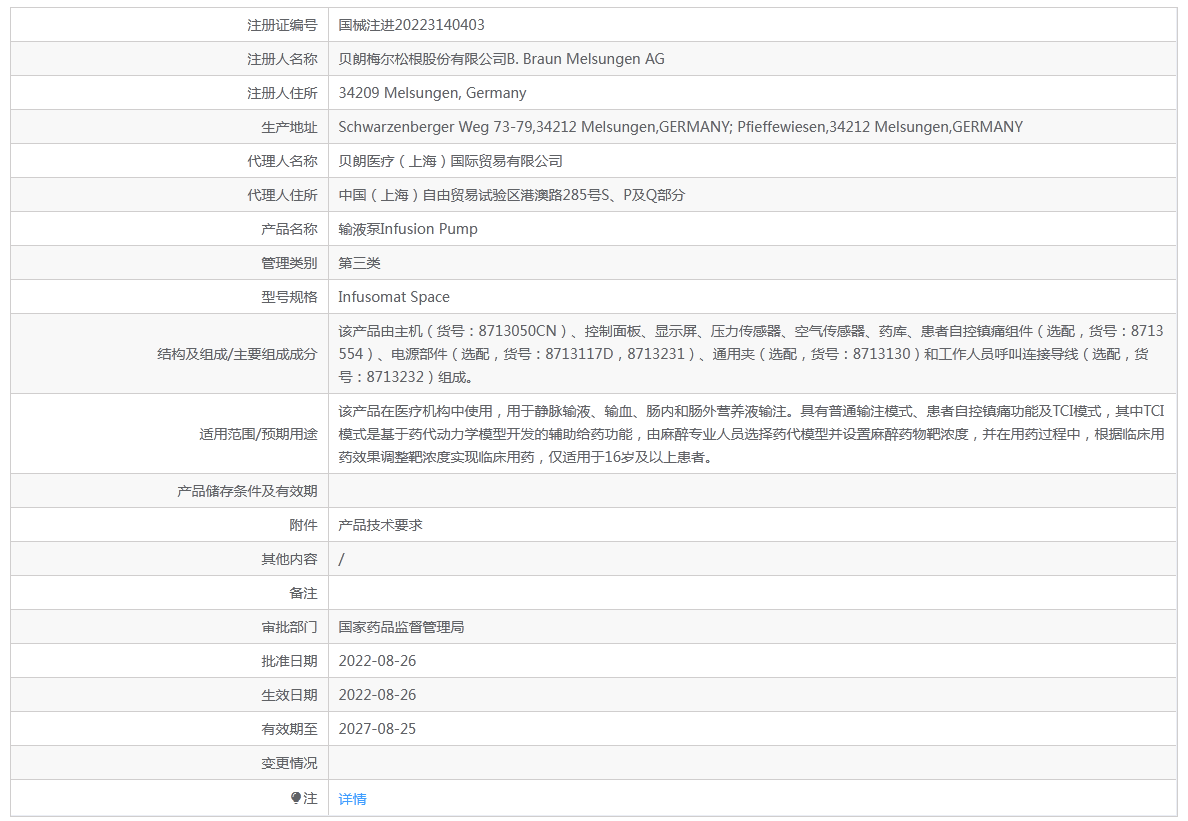This screenshot has height=821, width=1188.
Task: Select the intended use text starting 该产品在医疗机构中使用
Action: [751, 434]
